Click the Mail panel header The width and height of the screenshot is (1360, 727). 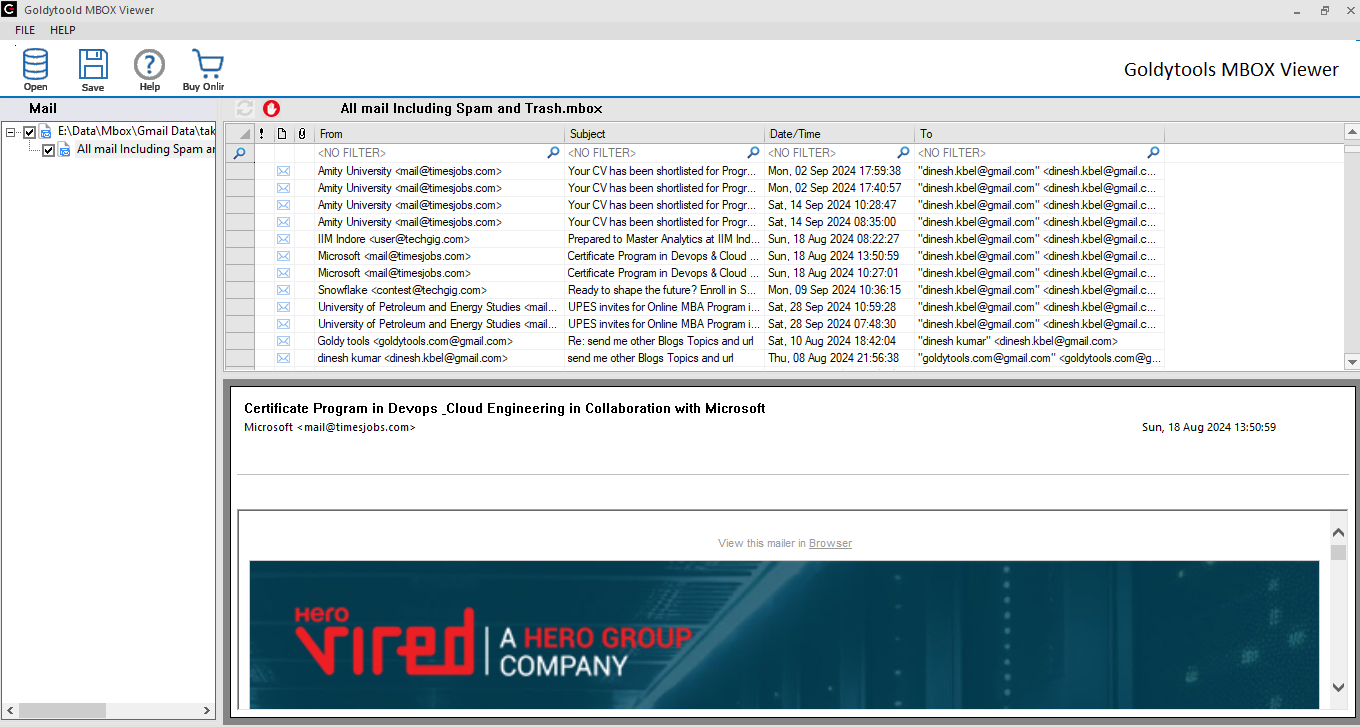point(108,108)
